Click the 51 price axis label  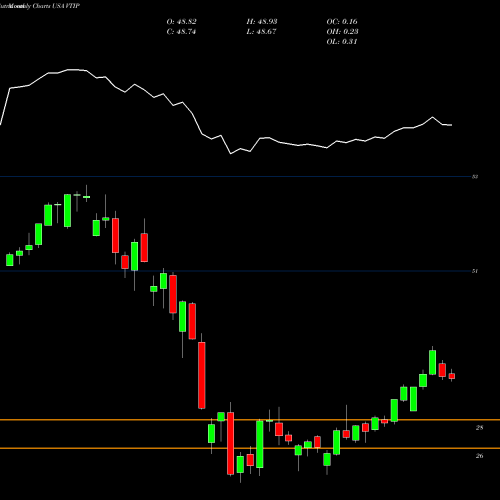[x=475, y=271]
